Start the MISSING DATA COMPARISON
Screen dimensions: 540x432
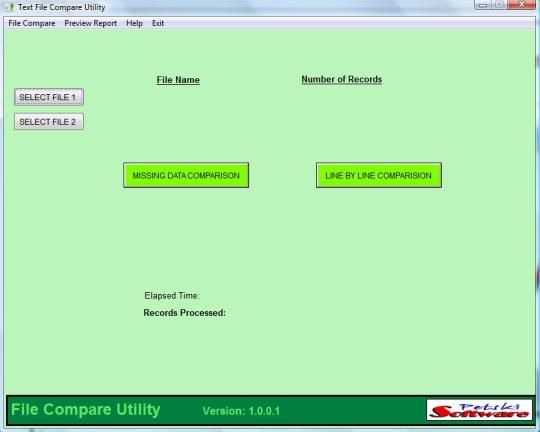tap(186, 175)
